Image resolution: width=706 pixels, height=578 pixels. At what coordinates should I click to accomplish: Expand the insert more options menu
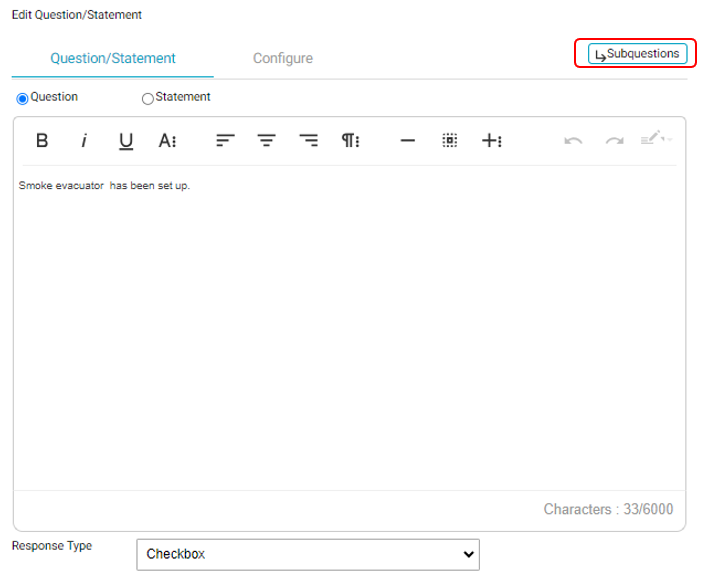491,141
